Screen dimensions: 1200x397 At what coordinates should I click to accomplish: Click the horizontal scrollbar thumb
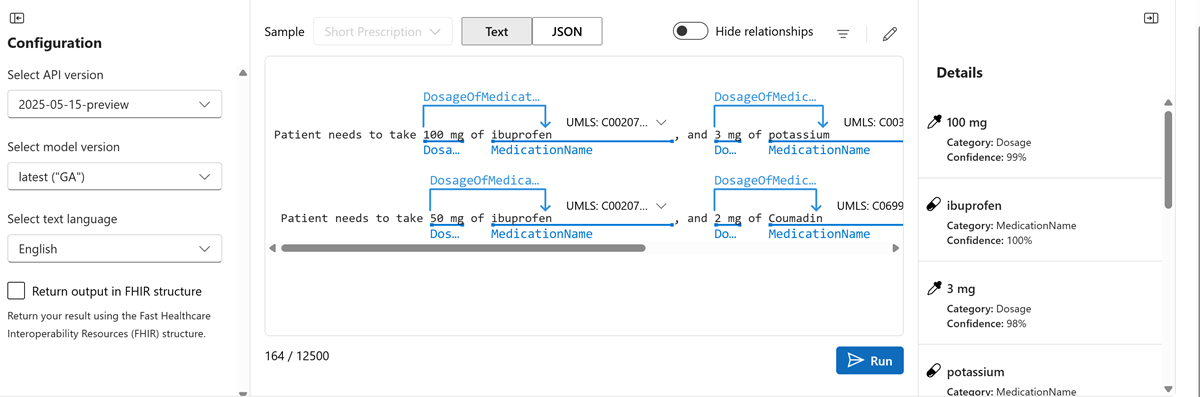click(463, 248)
